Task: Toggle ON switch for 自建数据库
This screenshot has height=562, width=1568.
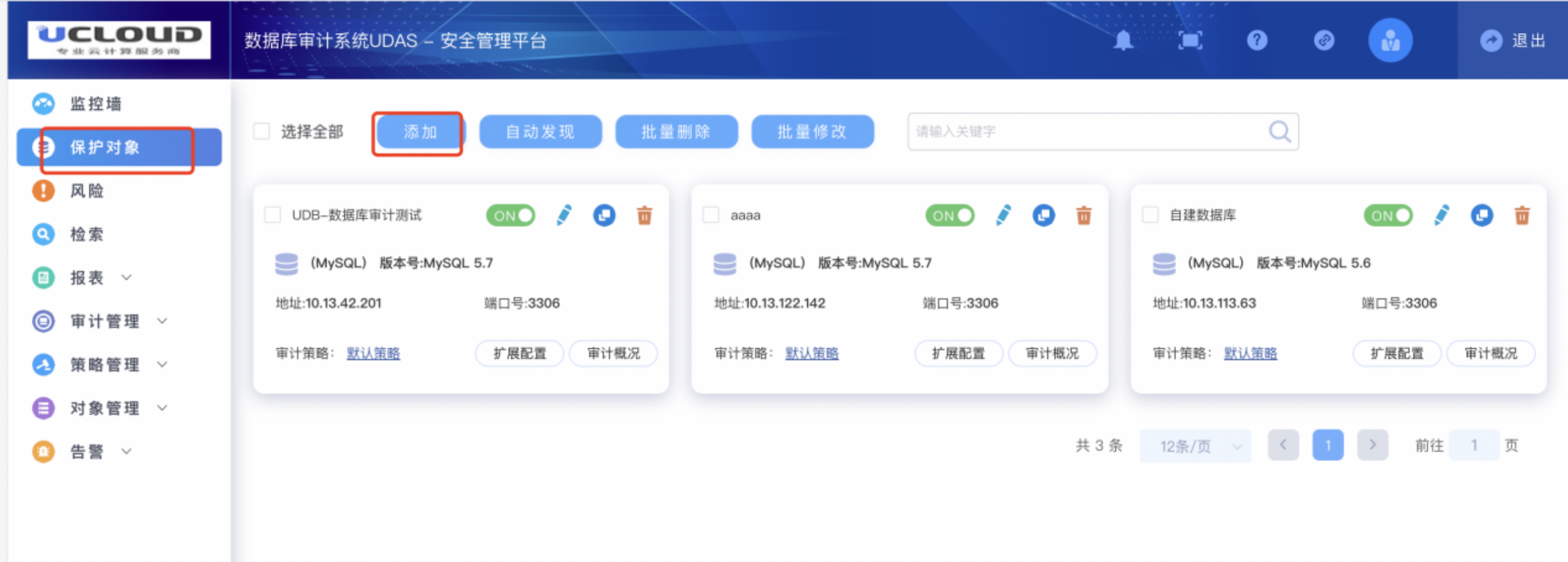Action: point(1388,215)
